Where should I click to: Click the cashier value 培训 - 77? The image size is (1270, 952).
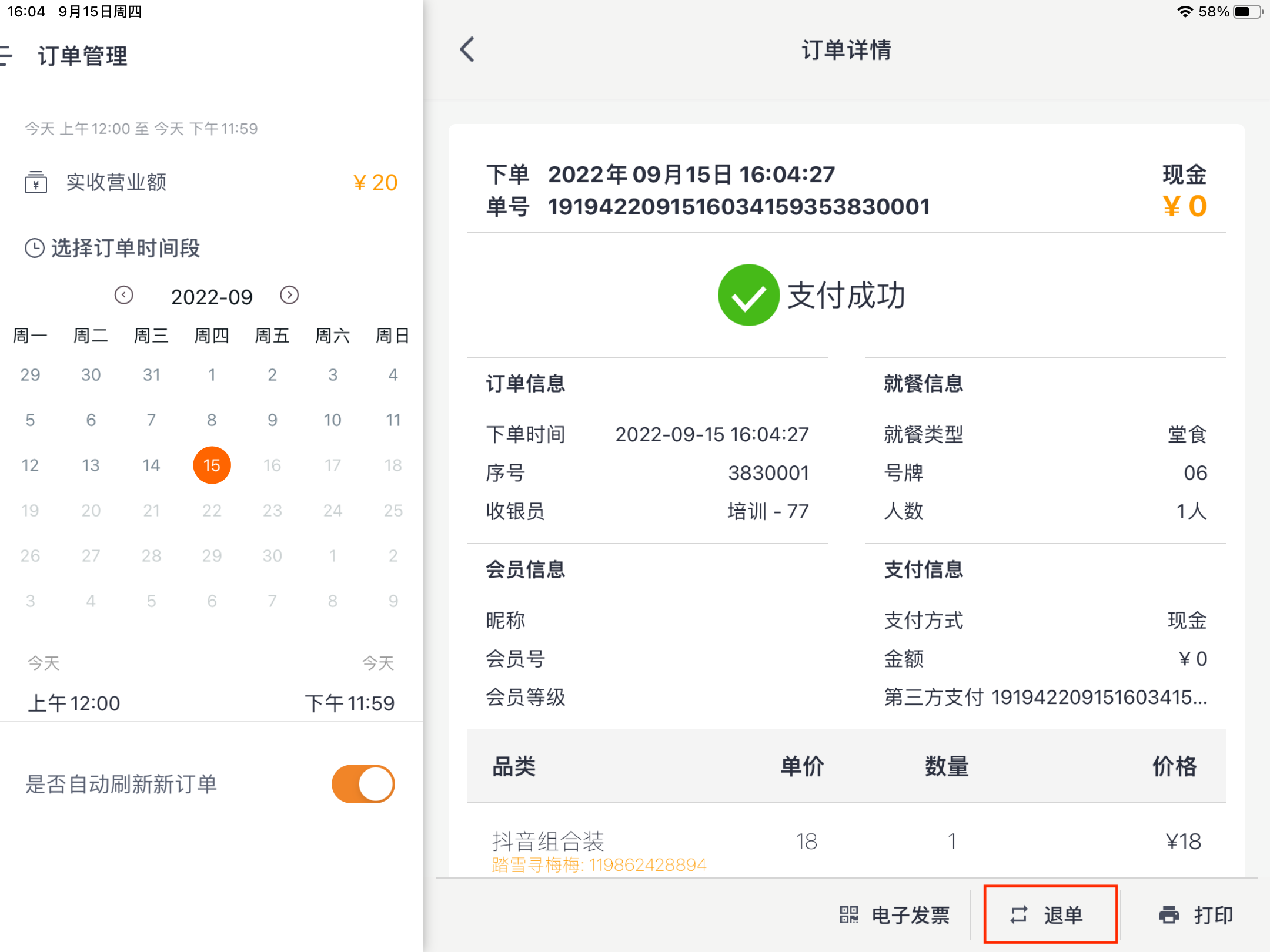click(768, 511)
